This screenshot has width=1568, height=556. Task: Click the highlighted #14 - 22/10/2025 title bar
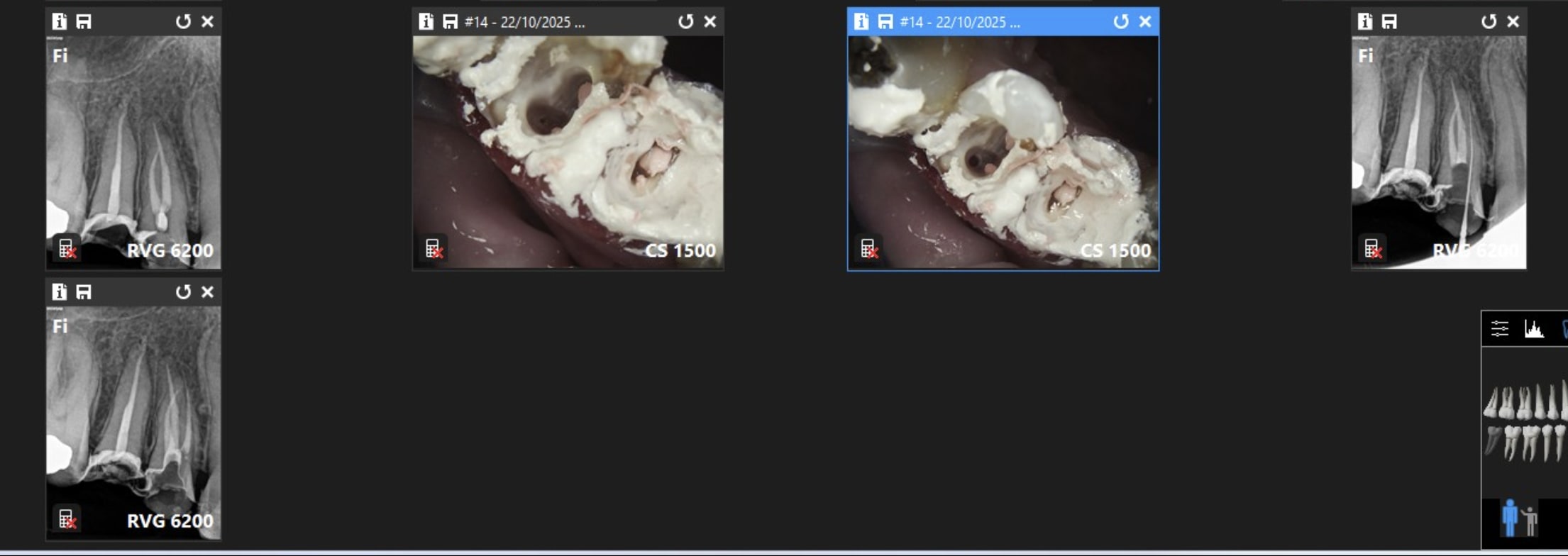993,21
